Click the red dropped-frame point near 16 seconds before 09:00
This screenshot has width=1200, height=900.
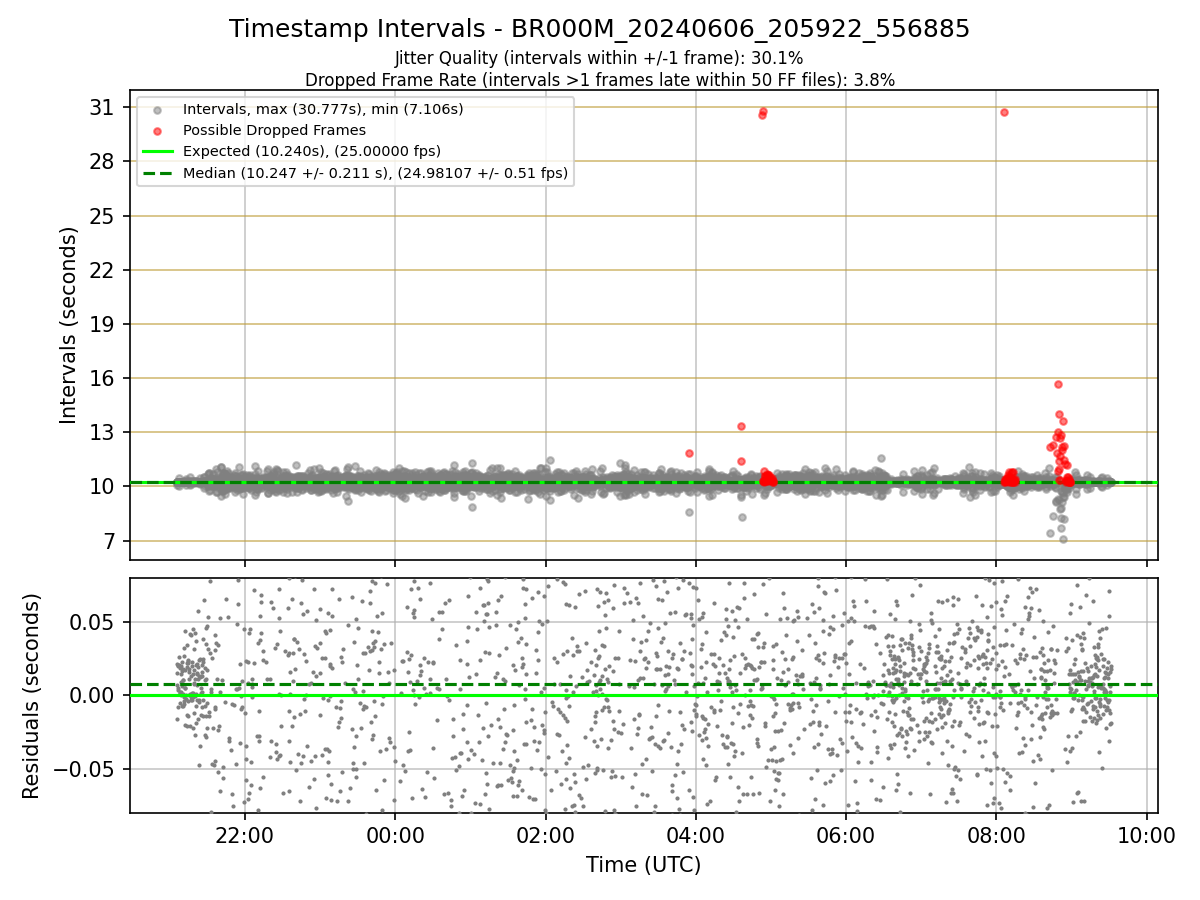pos(1058,384)
